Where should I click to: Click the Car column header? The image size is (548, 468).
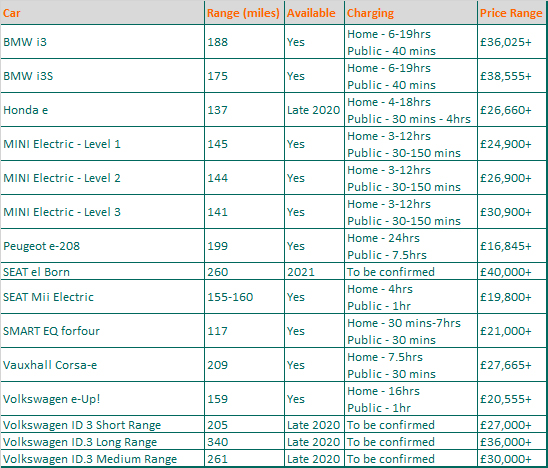tap(102, 13)
